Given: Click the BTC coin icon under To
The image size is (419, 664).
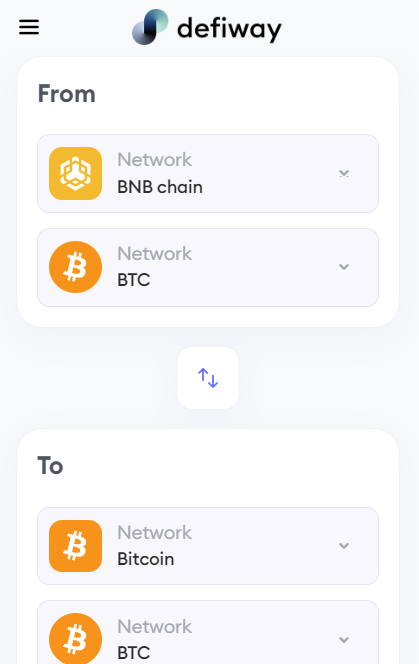Looking at the screenshot, I should (75, 639).
